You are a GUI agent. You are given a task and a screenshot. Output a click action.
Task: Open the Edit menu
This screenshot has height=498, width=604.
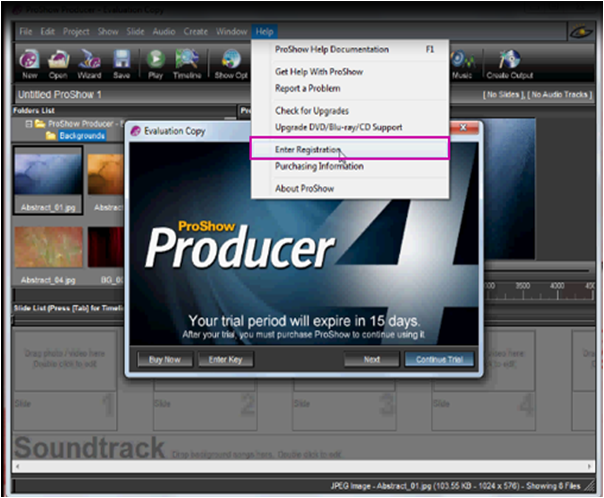click(x=47, y=32)
